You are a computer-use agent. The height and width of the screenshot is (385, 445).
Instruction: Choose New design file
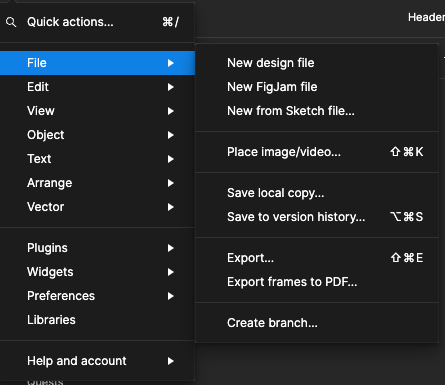[x=317, y=63]
